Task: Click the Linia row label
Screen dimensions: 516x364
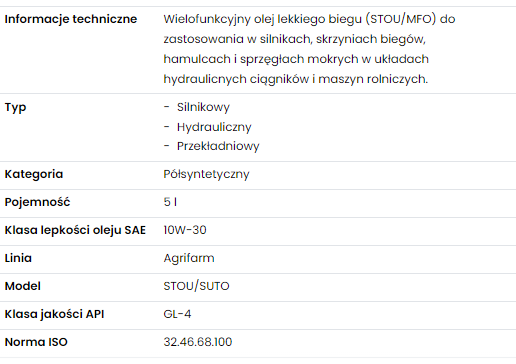Action: (18, 258)
